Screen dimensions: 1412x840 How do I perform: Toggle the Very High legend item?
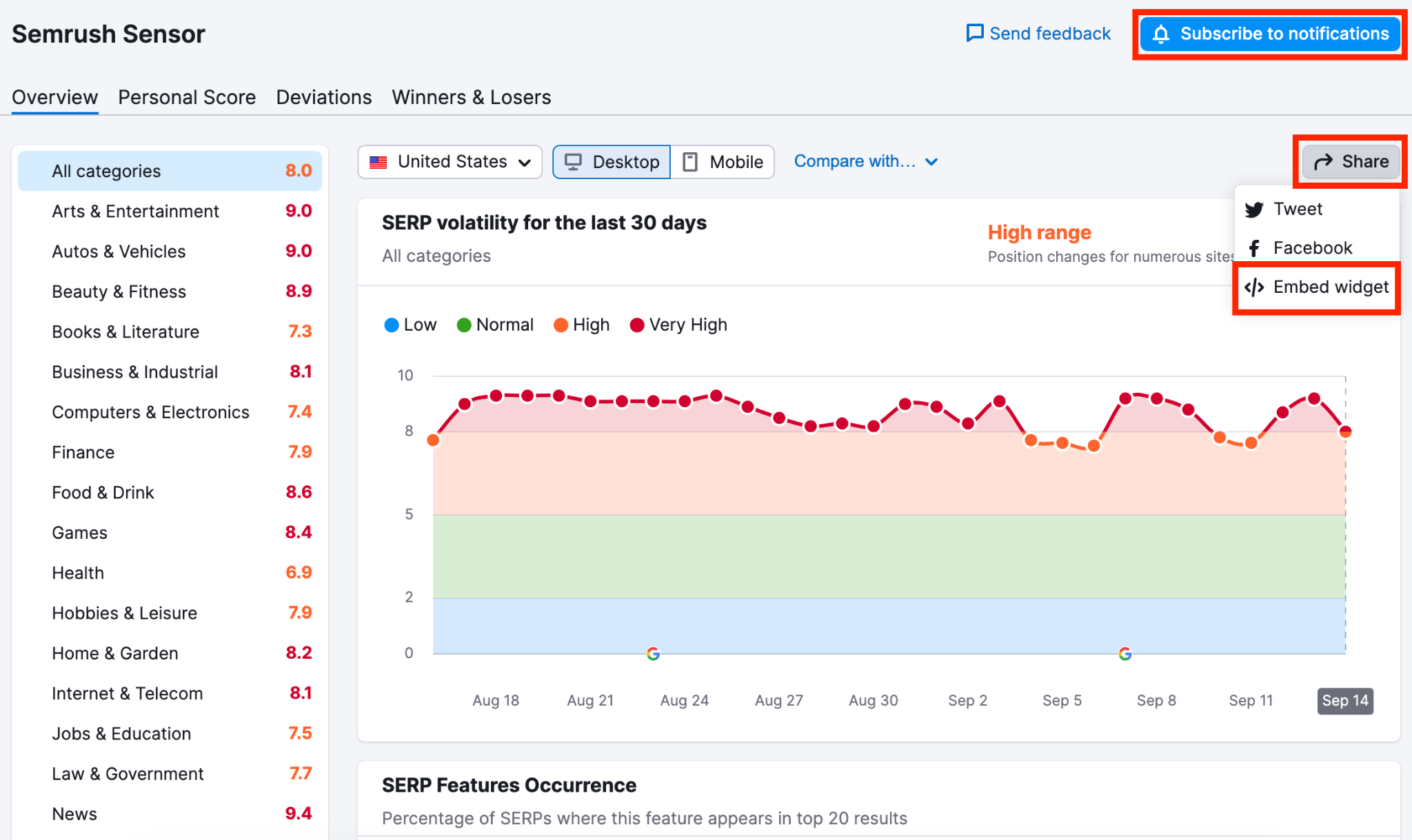678,324
